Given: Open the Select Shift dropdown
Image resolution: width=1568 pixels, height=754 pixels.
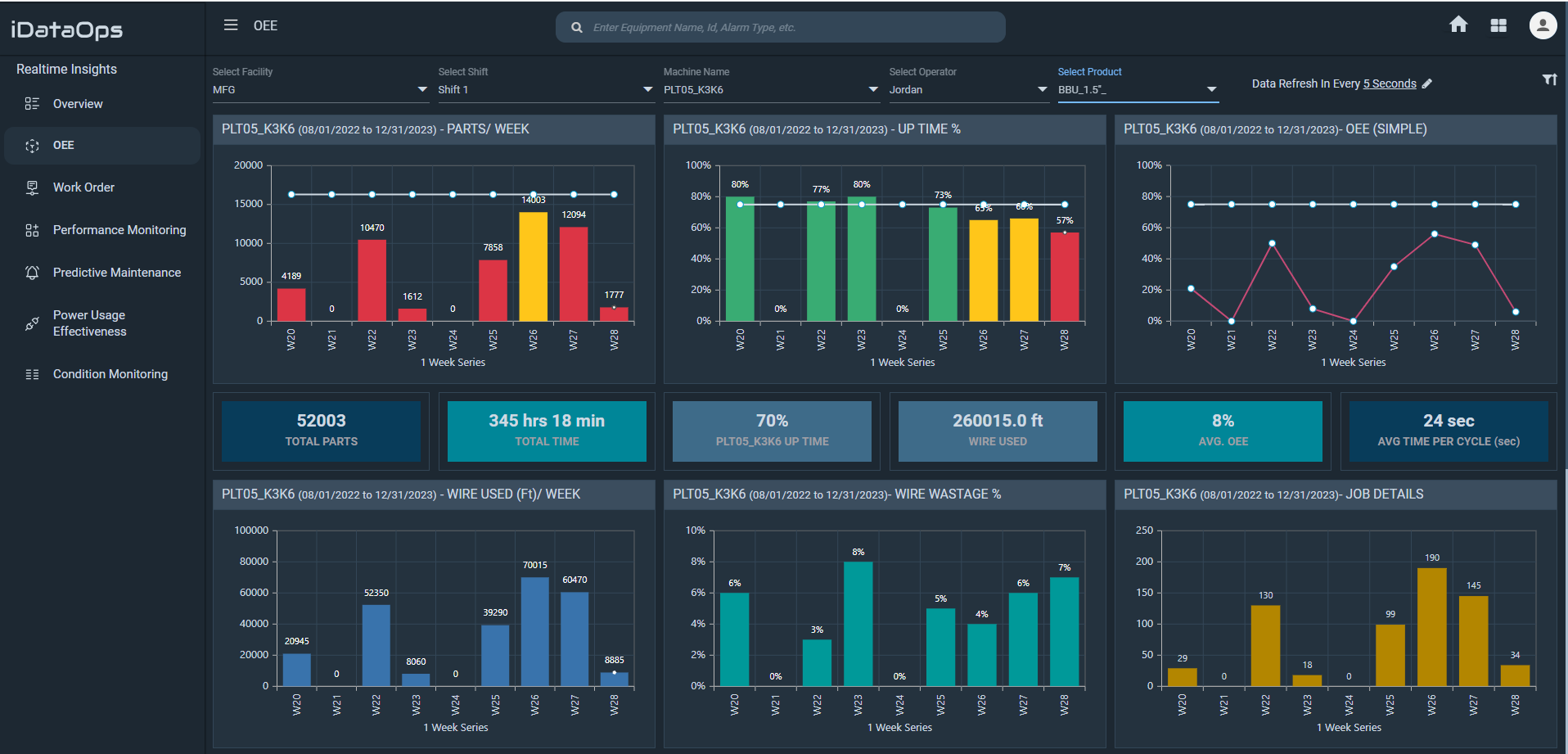Looking at the screenshot, I should pos(647,89).
